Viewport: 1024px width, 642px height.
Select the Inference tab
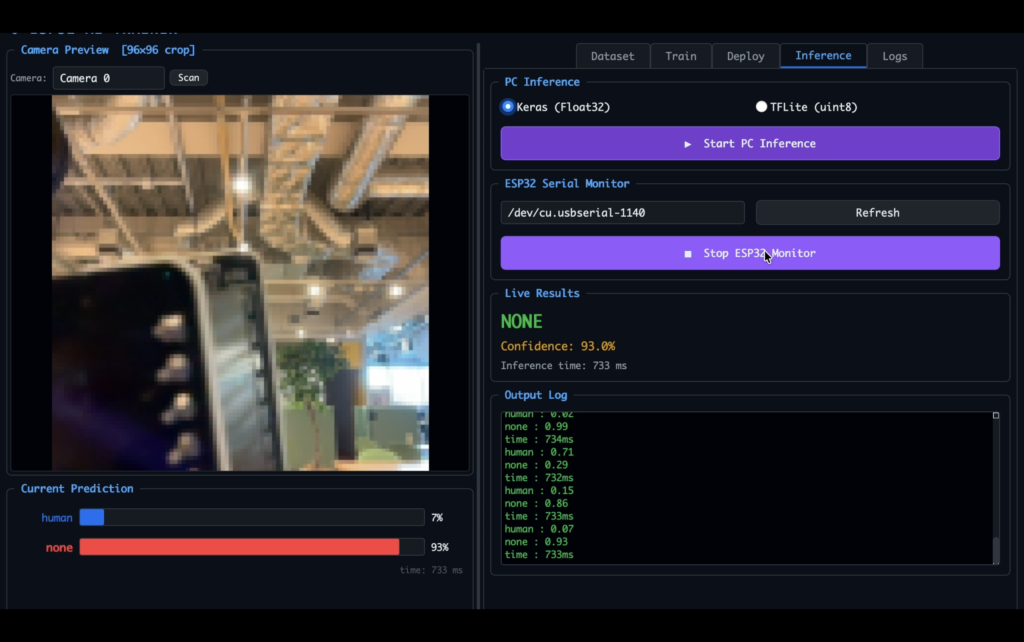tap(823, 56)
